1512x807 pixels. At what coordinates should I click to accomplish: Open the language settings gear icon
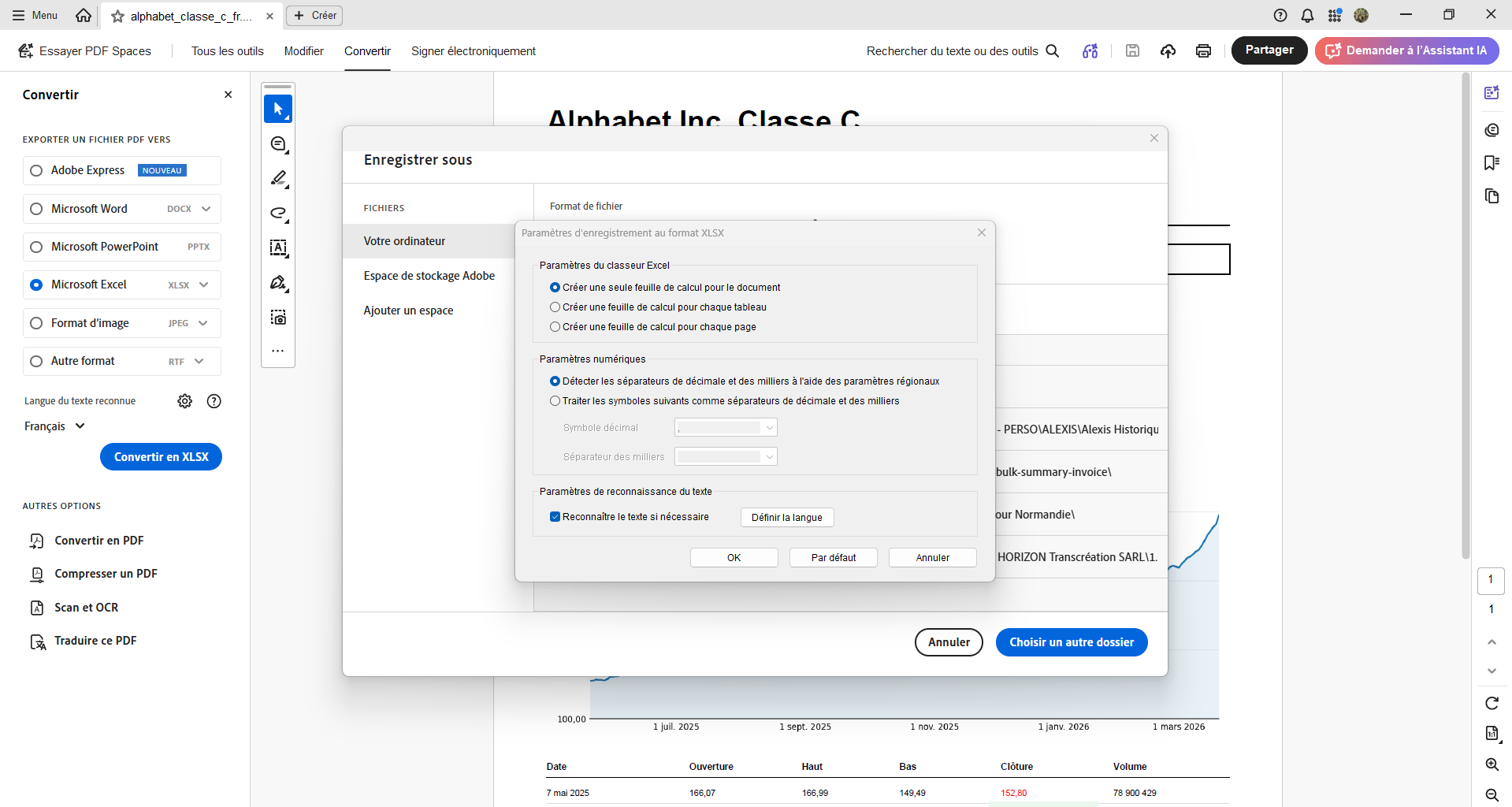(x=185, y=401)
